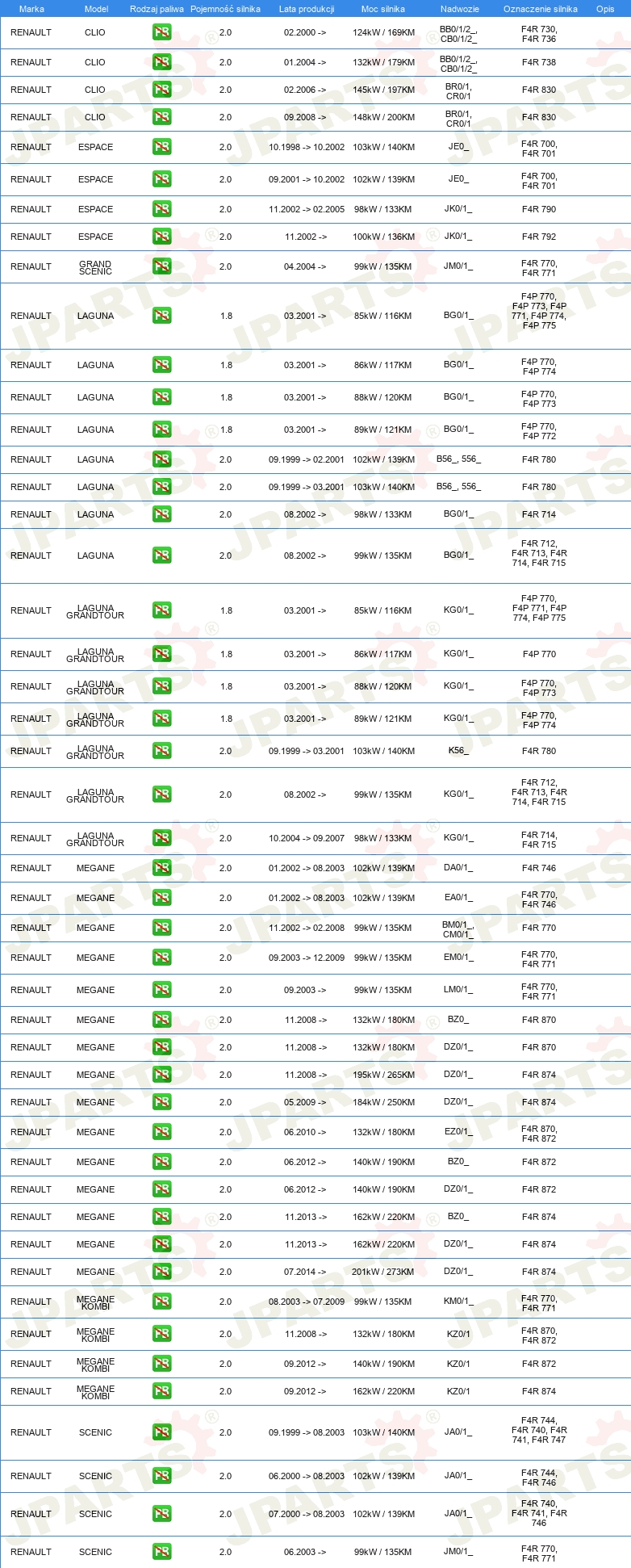
Task: Click the fuel icon in the LAGUNA GRANDTOUR 10.2004 row
Action: (161, 838)
